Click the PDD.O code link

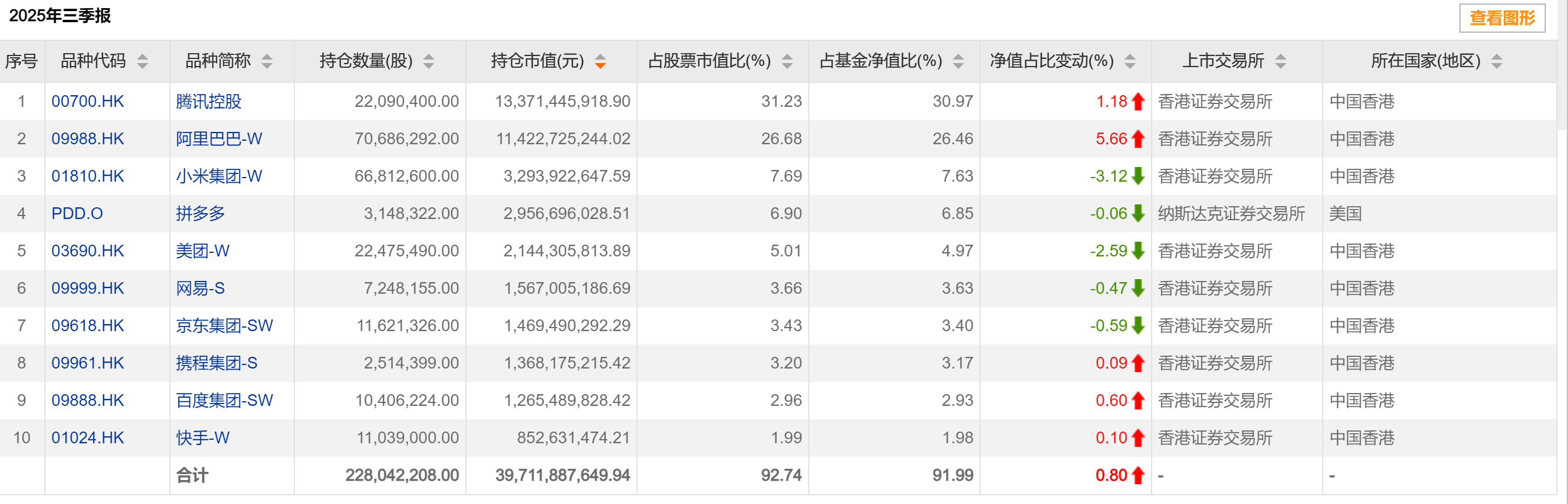[x=77, y=214]
